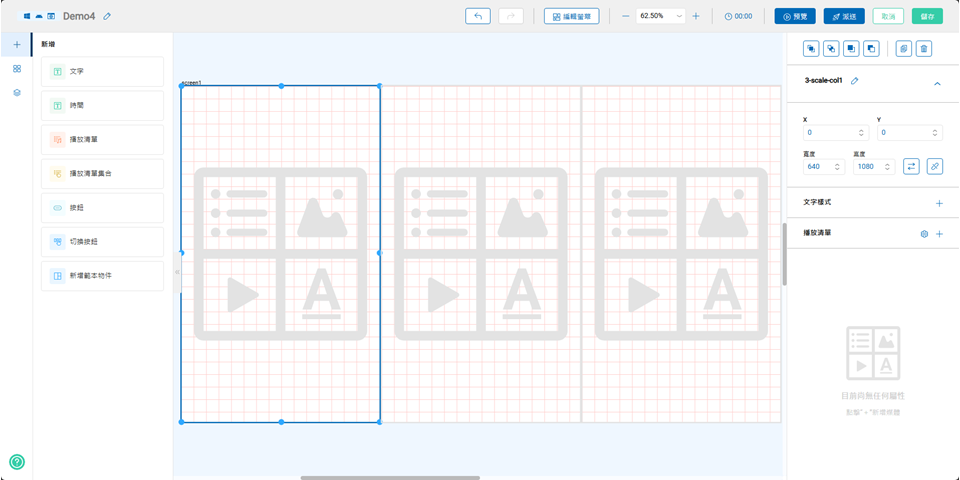
Task: Edit project name Demo4 pencil icon
Action: (x=107, y=16)
